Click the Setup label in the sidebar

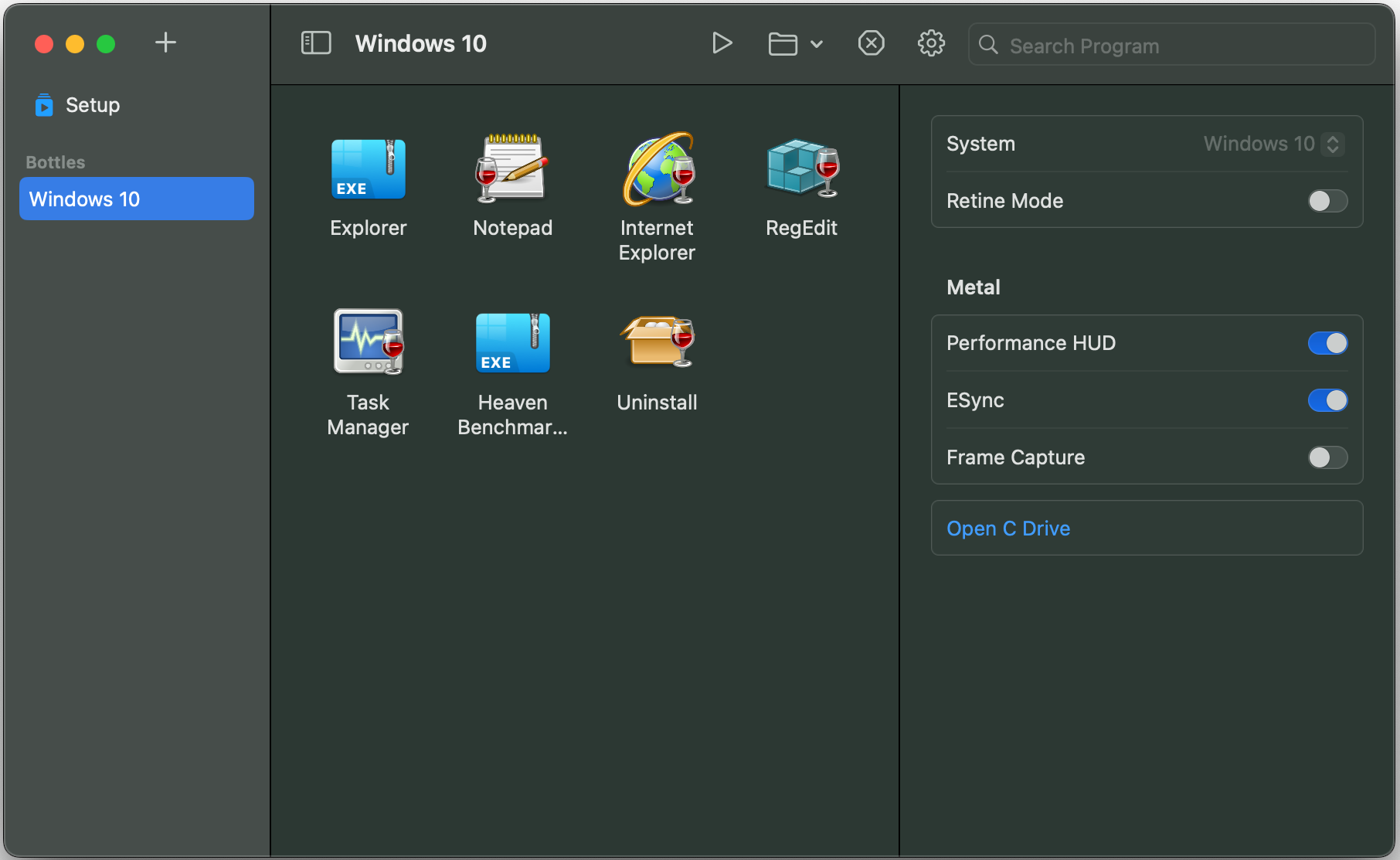click(x=93, y=105)
